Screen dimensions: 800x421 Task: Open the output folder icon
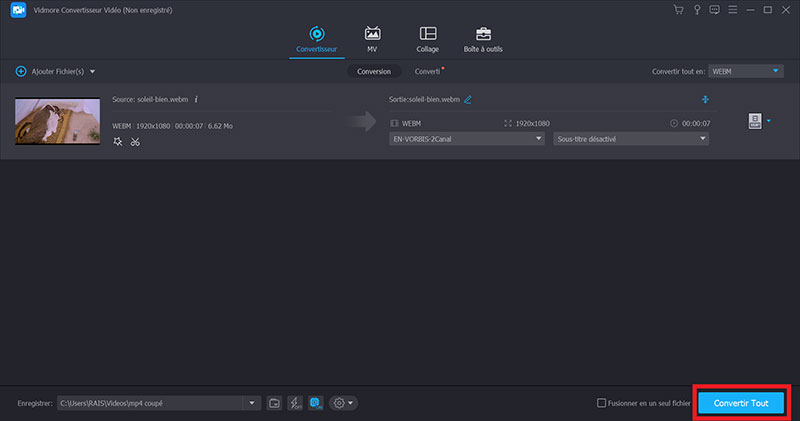[x=274, y=403]
